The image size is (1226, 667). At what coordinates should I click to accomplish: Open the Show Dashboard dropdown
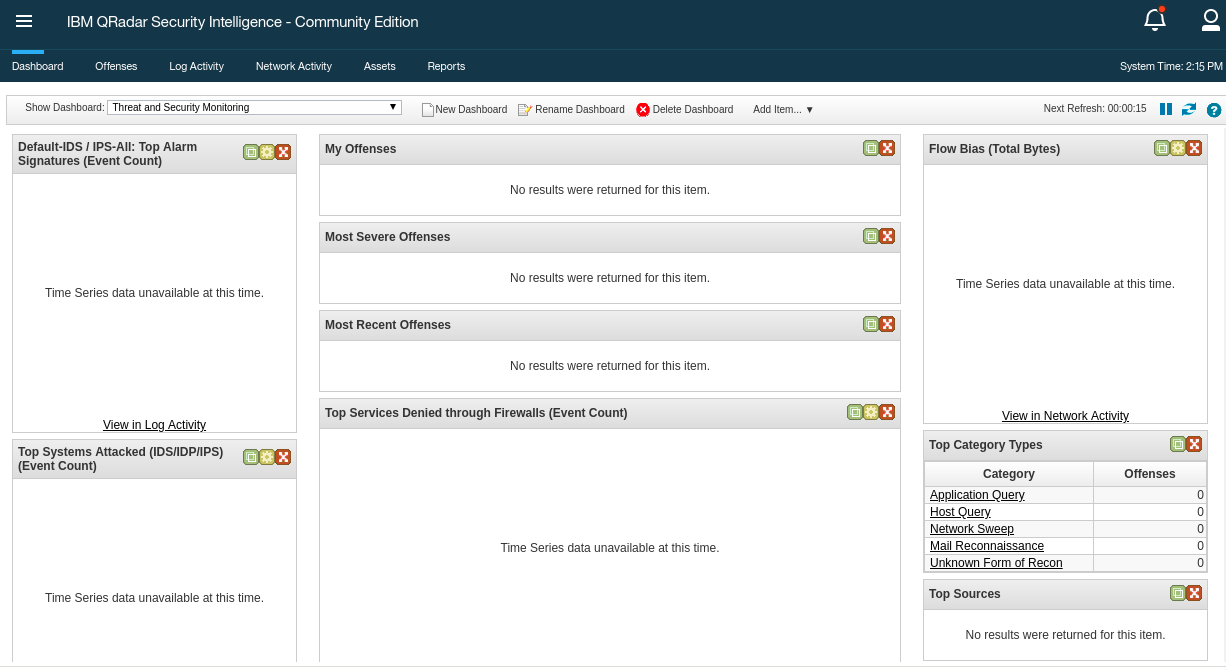click(x=255, y=107)
